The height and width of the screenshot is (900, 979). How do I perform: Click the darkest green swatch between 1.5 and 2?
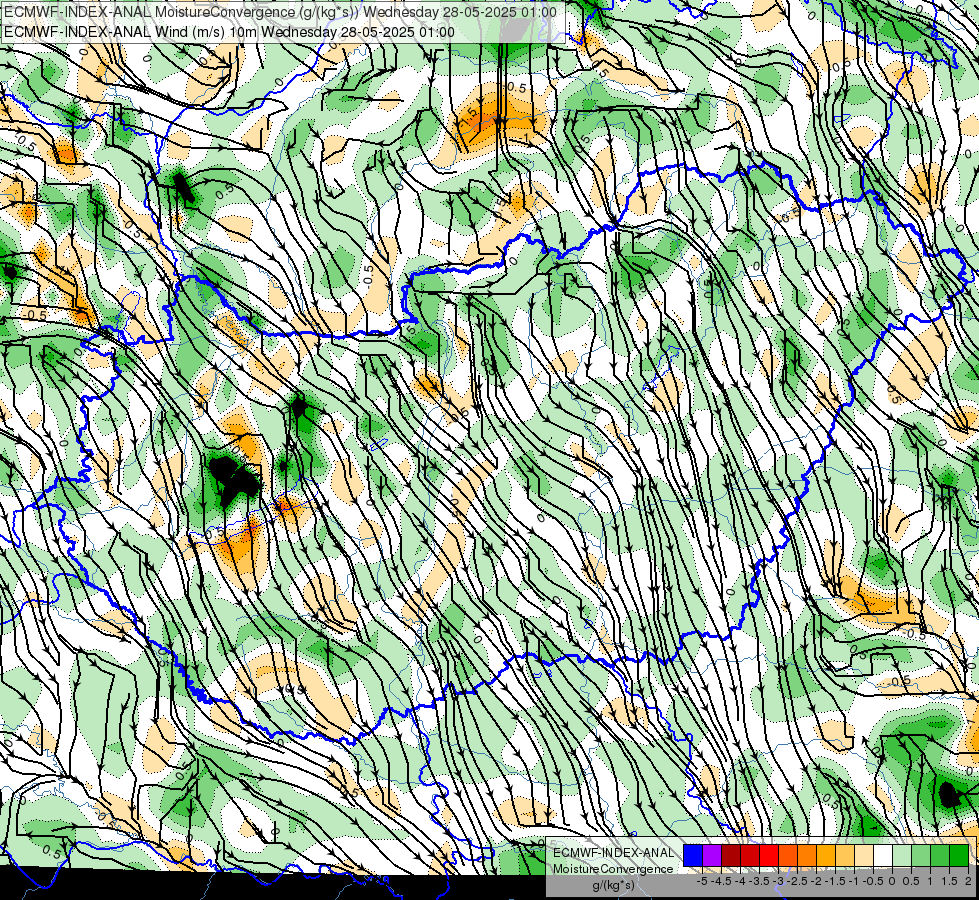coord(958,856)
